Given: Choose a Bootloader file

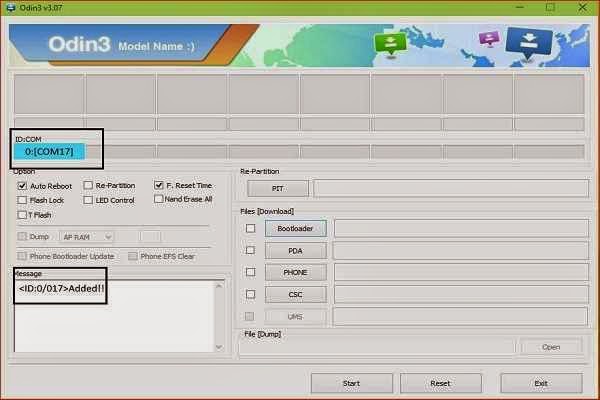Looking at the screenshot, I should (x=295, y=229).
